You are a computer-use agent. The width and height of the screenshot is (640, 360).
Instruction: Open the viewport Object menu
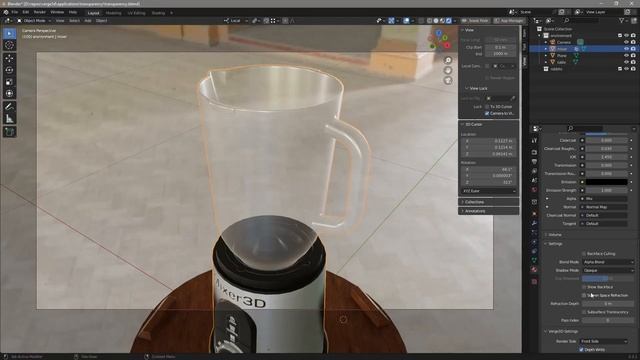(x=102, y=20)
